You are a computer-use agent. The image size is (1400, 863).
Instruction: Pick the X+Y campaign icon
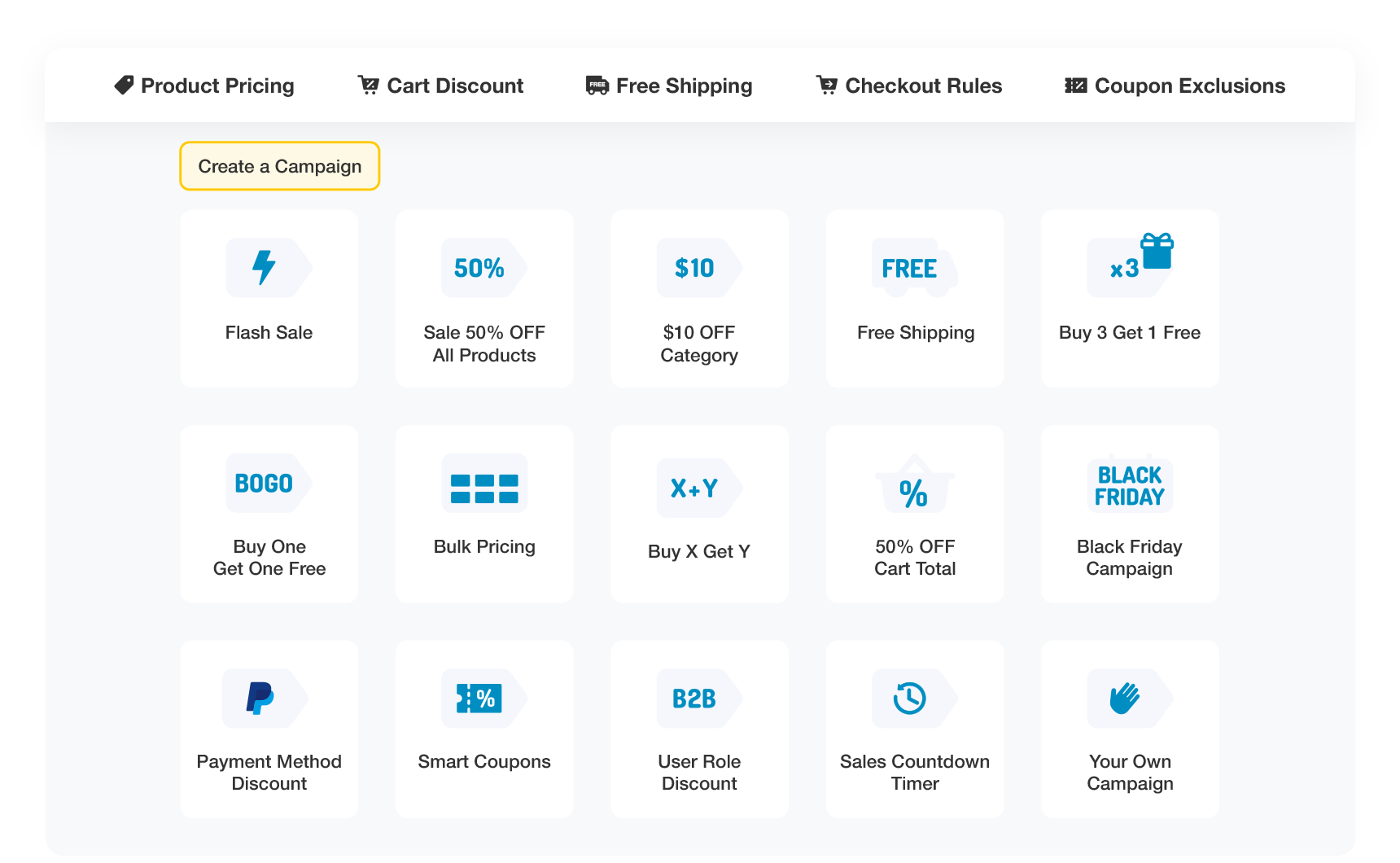coord(698,488)
